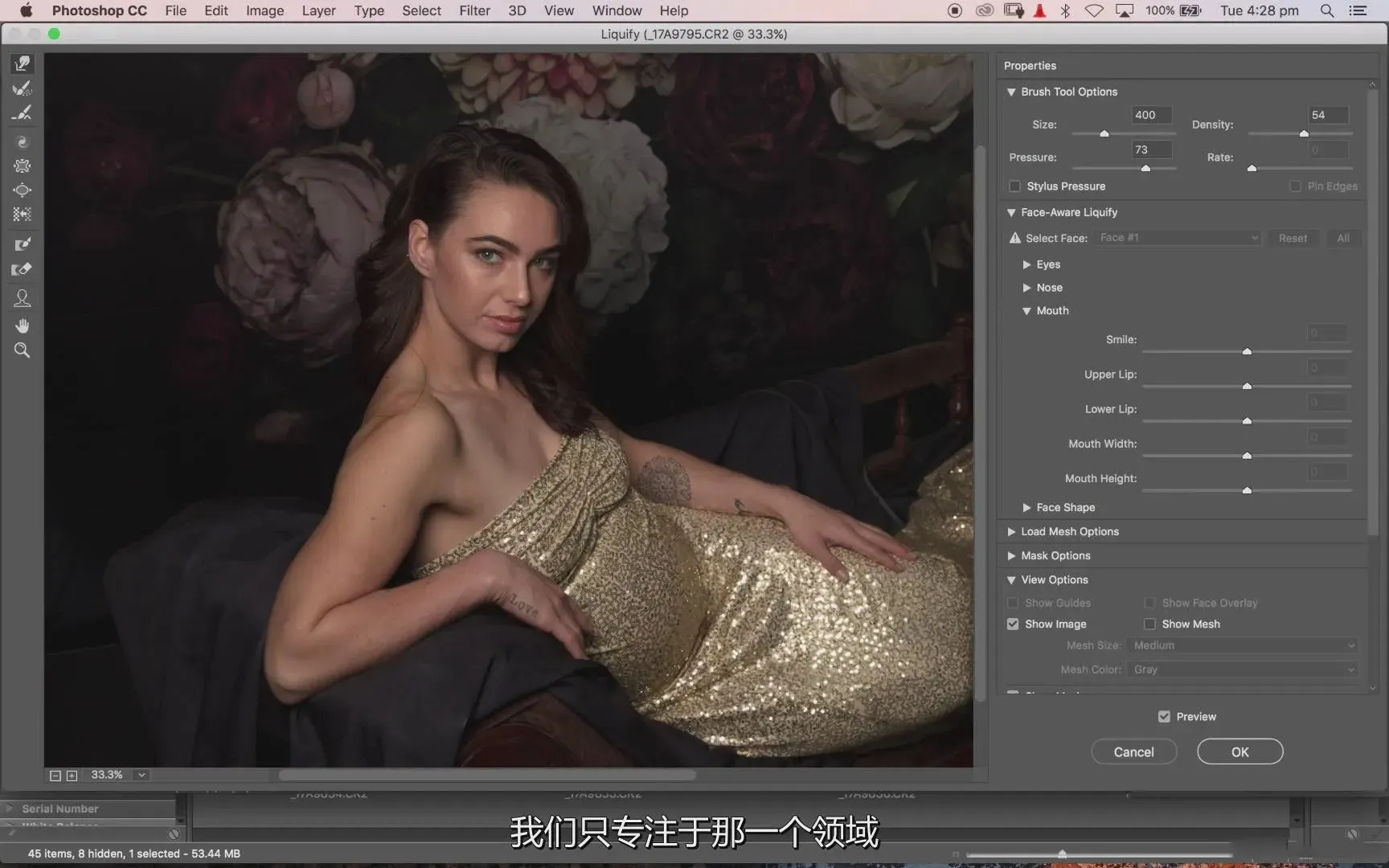Select the Twirl Clockwise tool

pos(23,142)
